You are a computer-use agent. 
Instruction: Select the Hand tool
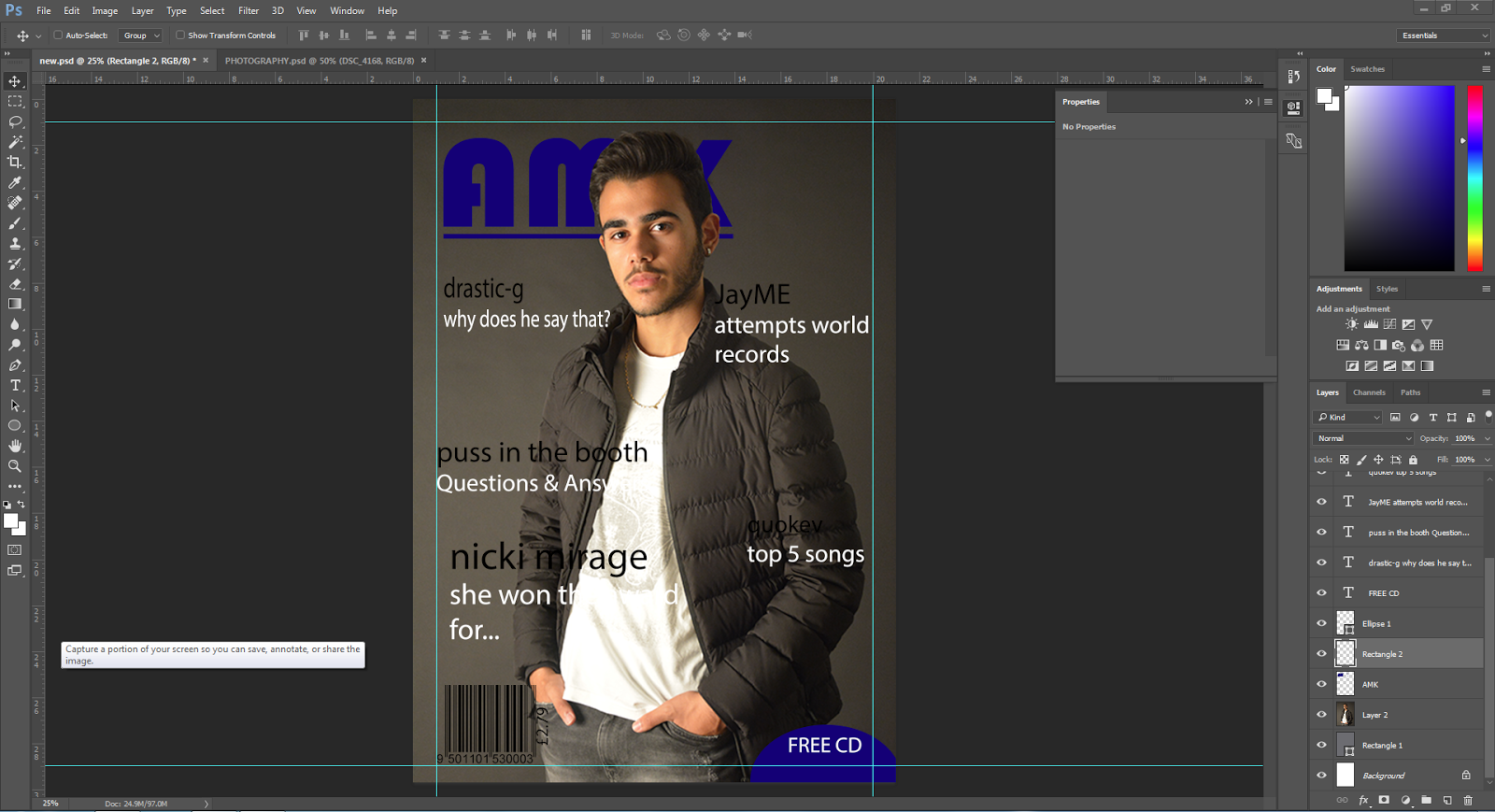click(15, 446)
